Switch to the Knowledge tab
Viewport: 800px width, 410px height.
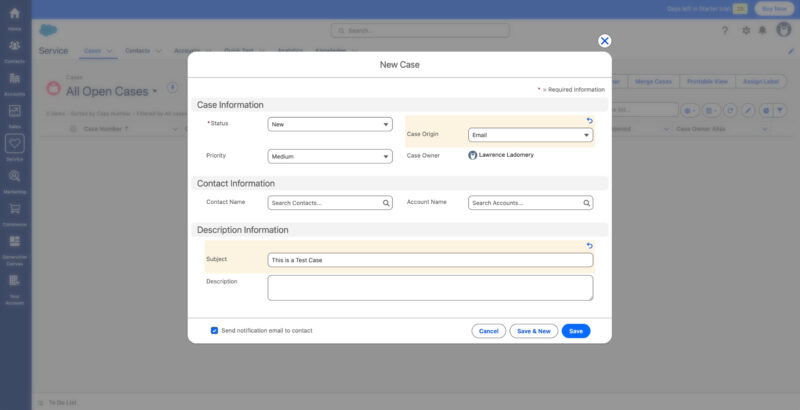(331, 51)
